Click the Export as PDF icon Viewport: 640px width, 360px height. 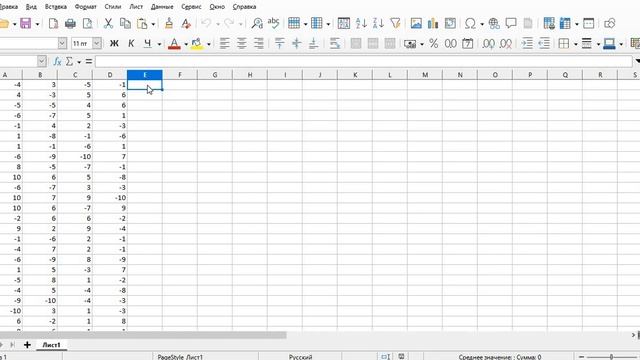point(53,23)
